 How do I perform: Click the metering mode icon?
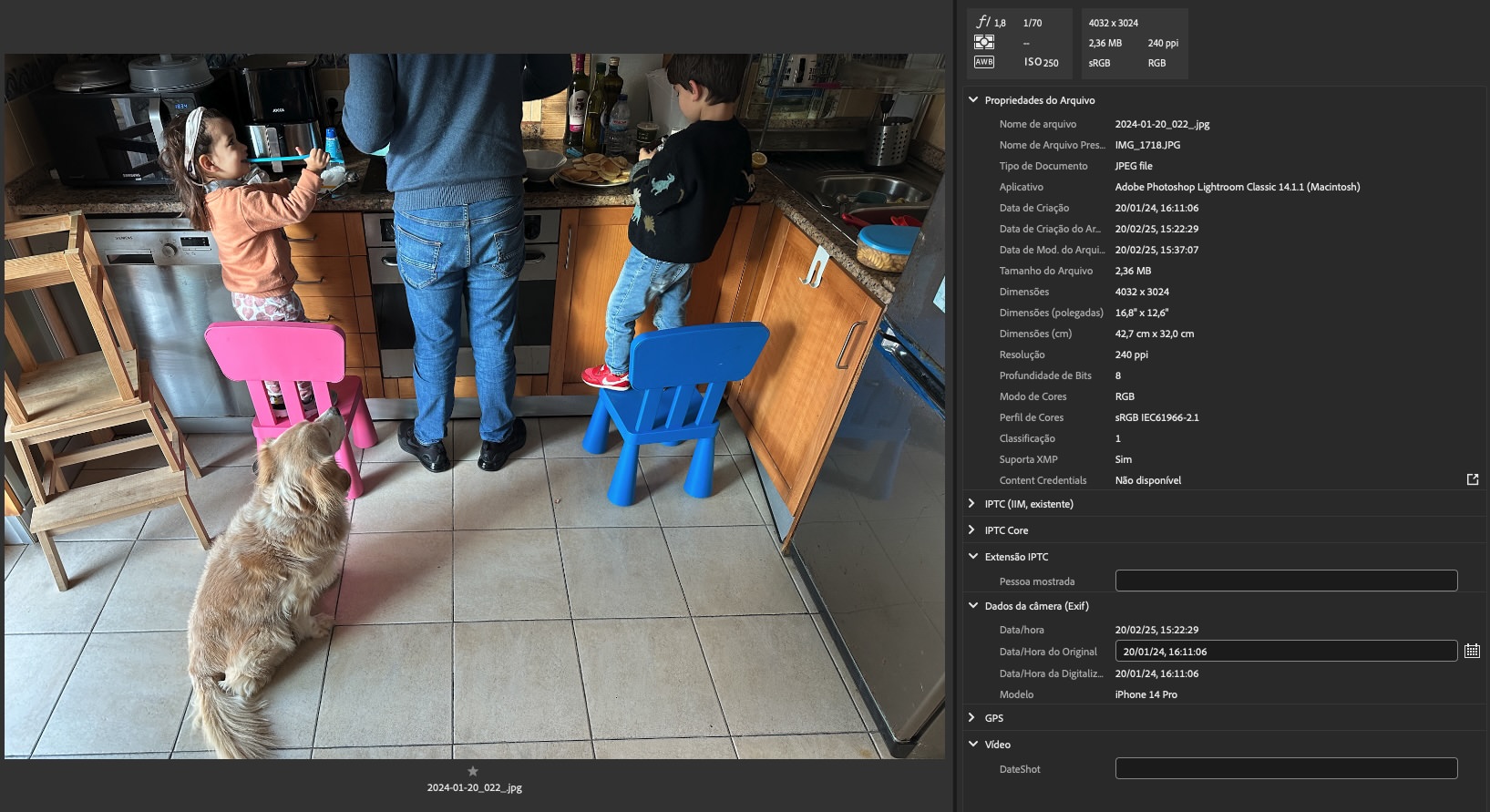pos(983,42)
